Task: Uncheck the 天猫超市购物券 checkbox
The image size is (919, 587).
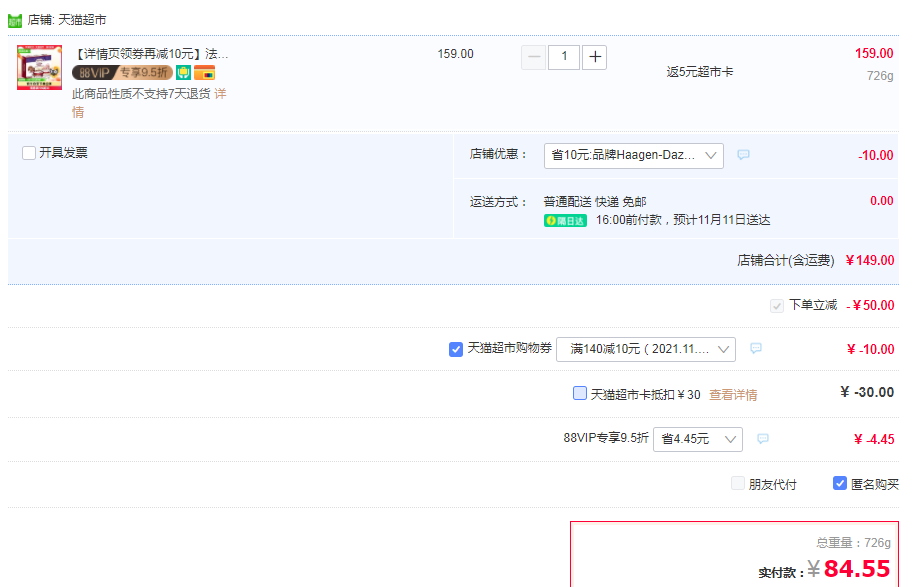Action: (455, 349)
